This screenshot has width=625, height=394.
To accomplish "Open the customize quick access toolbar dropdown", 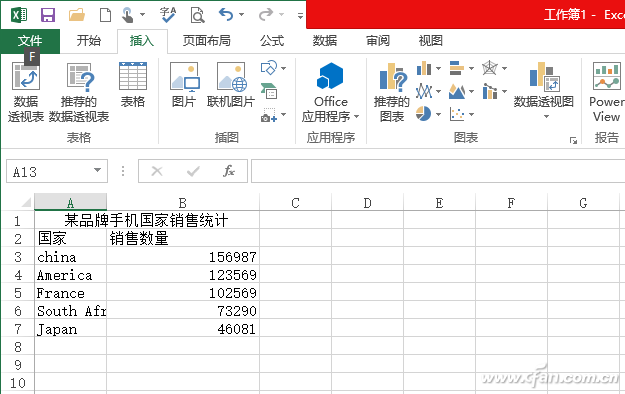I will [x=300, y=16].
